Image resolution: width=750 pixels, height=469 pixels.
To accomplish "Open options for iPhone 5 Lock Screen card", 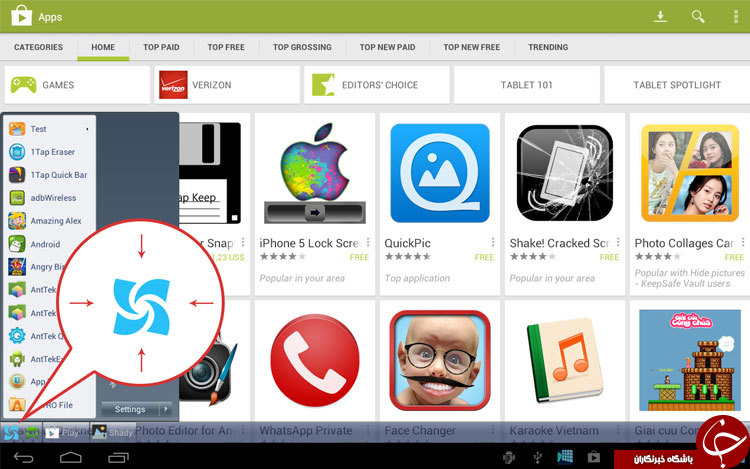I will click(368, 242).
